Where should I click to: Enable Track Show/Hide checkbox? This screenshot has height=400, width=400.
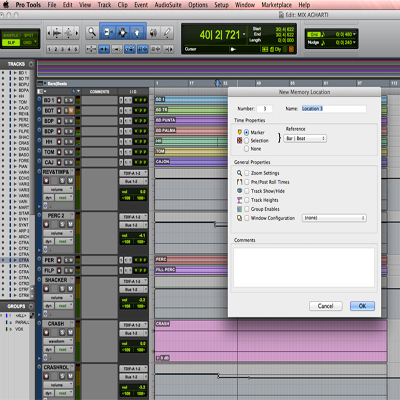[247, 191]
